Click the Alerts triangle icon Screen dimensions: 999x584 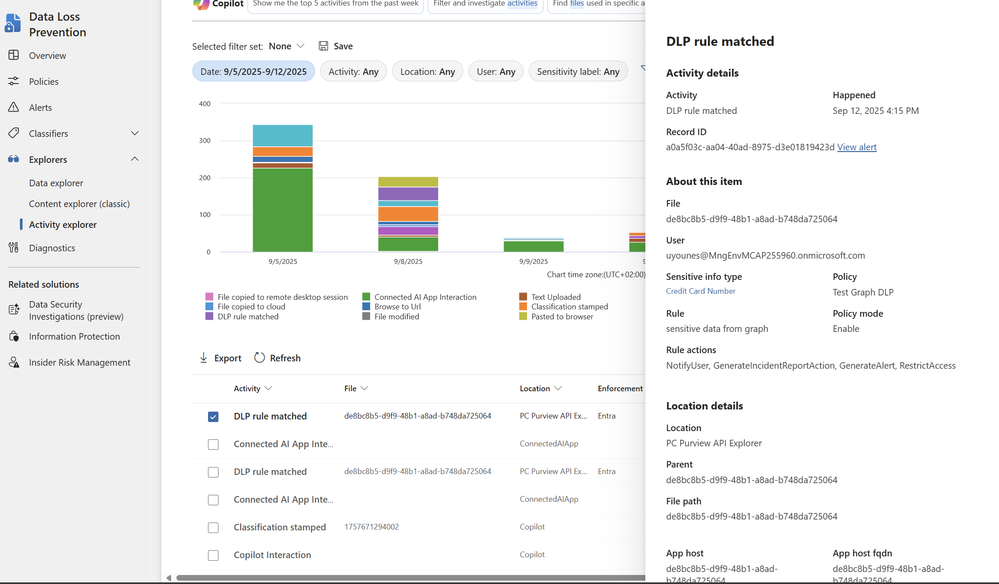pyautogui.click(x=13, y=107)
